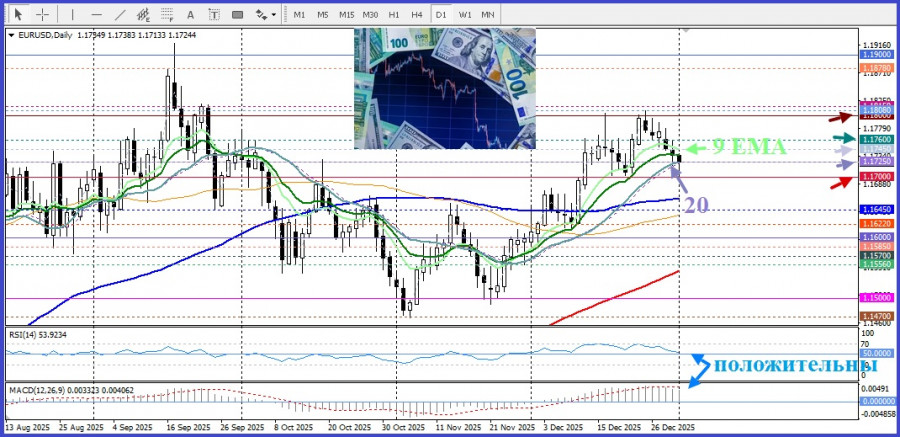Click the MACD 0.00491 scale value

coord(874,389)
